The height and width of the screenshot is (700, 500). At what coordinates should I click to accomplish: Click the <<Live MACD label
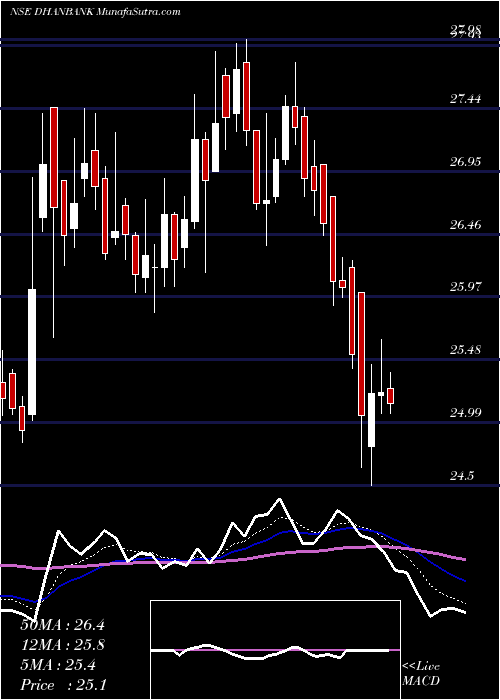click(x=421, y=674)
